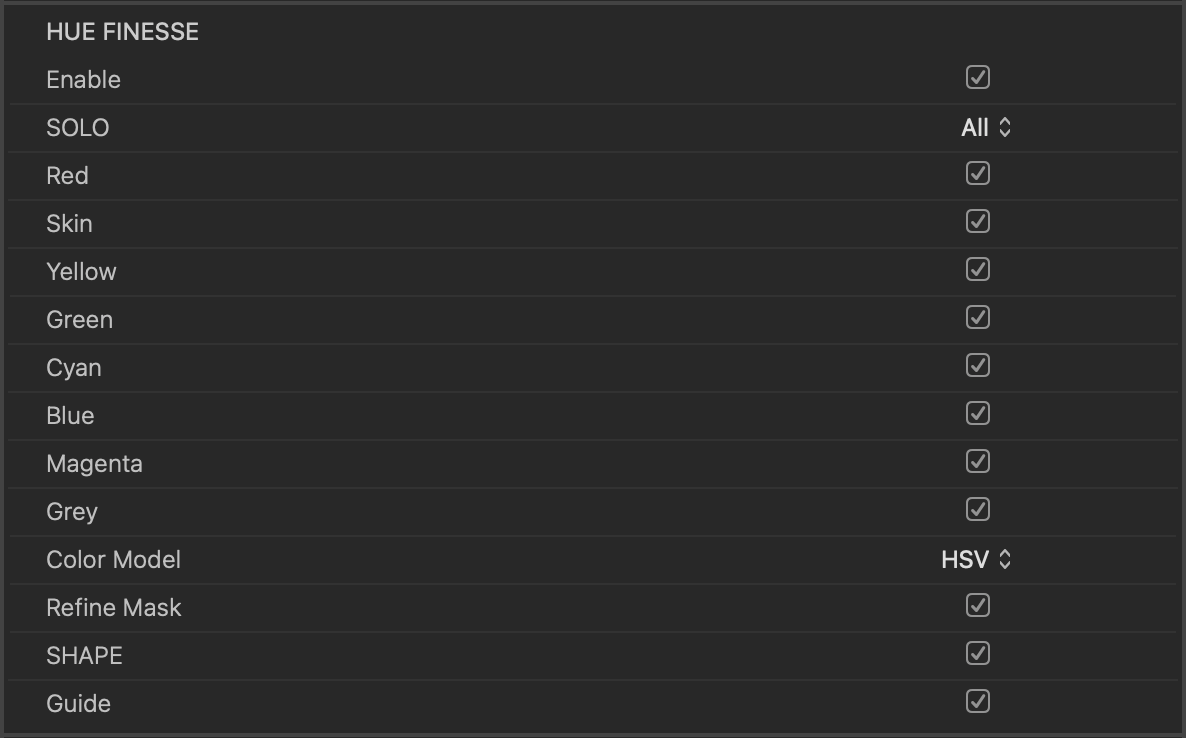Click the Refine Mask label
Viewport: 1186px width, 738px height.
113,608
